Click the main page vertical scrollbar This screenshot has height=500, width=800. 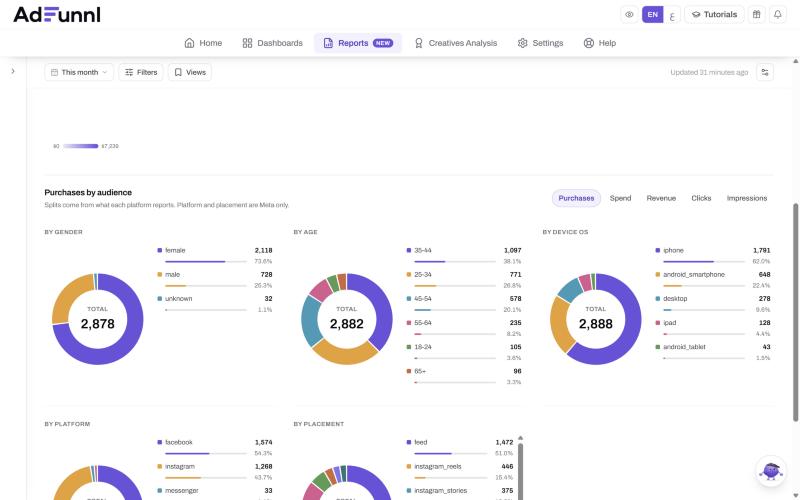tap(795, 312)
